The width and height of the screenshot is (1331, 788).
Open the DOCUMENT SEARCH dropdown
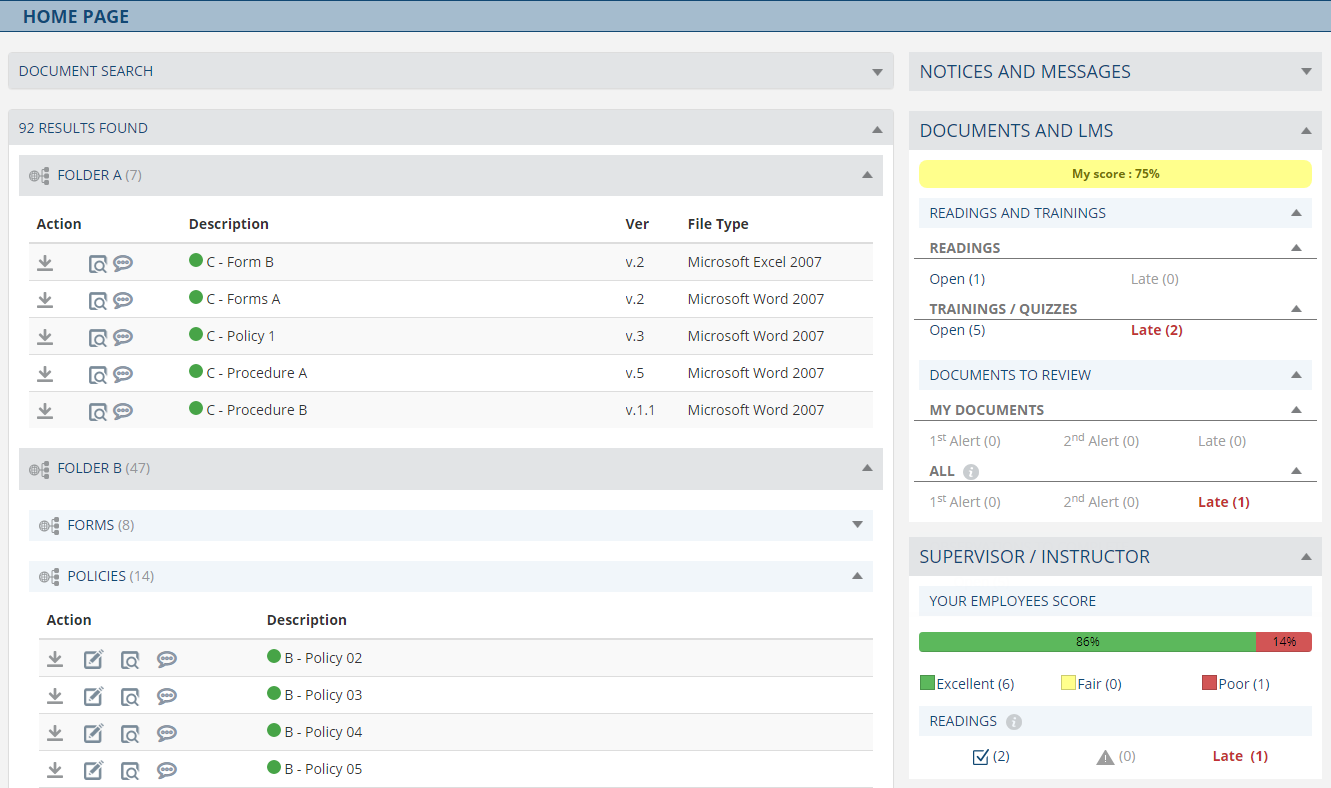point(877,71)
